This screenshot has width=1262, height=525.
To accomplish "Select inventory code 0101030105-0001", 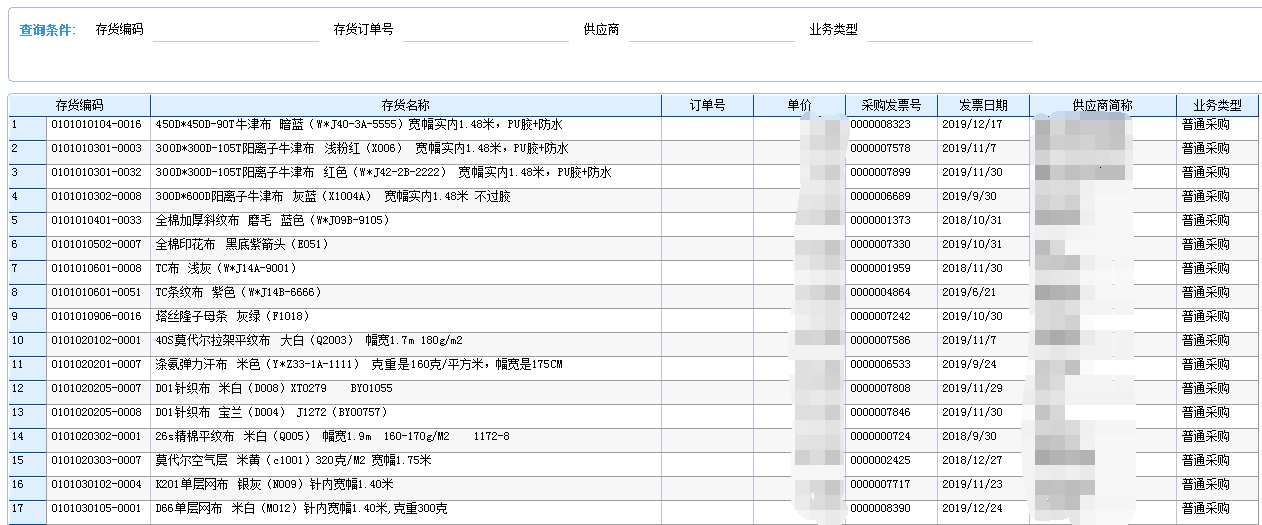I will [97, 509].
